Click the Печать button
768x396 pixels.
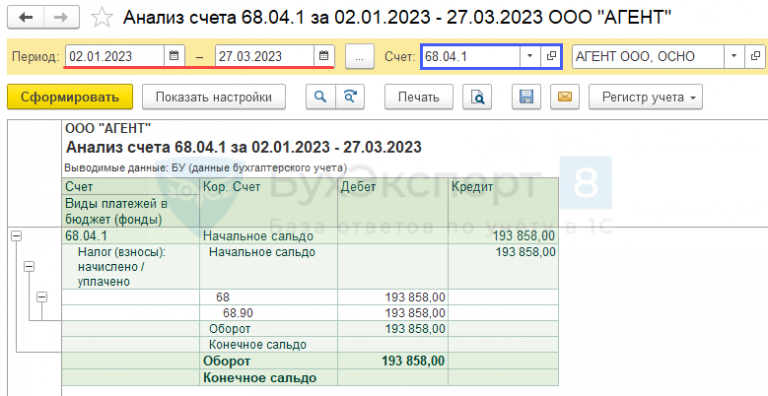tap(419, 97)
